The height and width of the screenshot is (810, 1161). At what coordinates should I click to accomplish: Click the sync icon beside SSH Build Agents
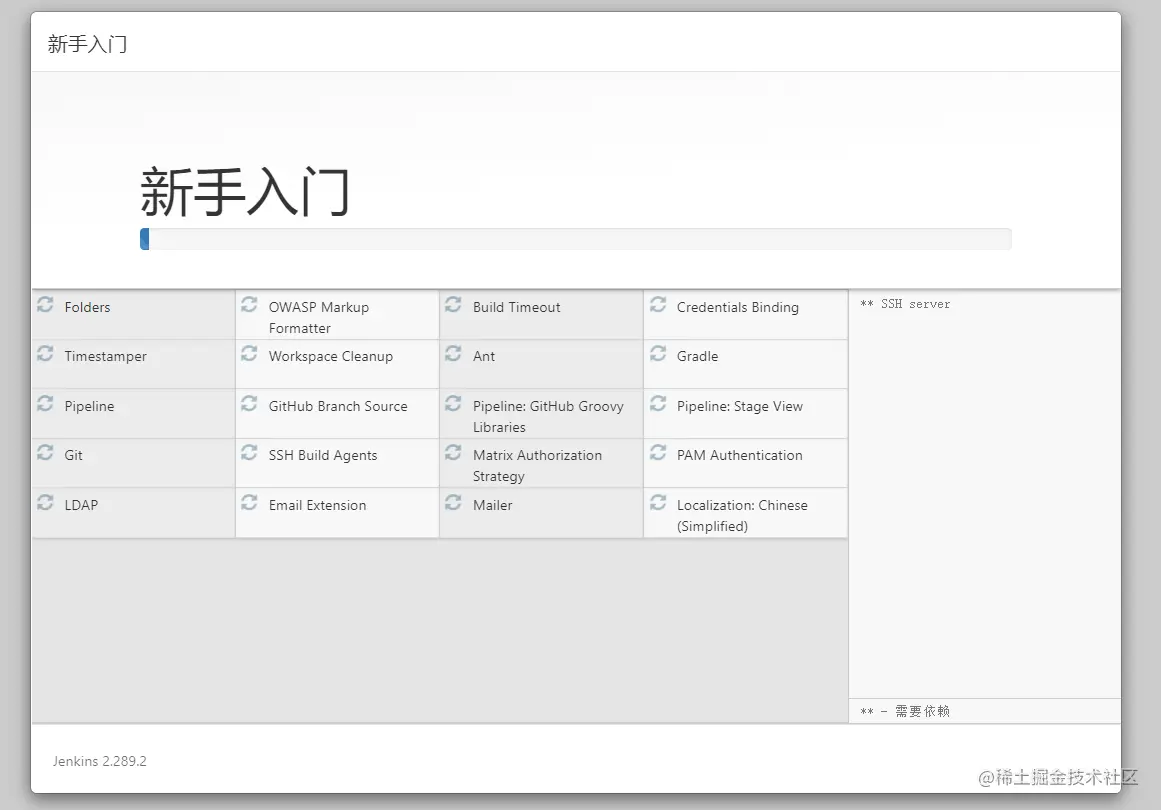[x=250, y=452]
